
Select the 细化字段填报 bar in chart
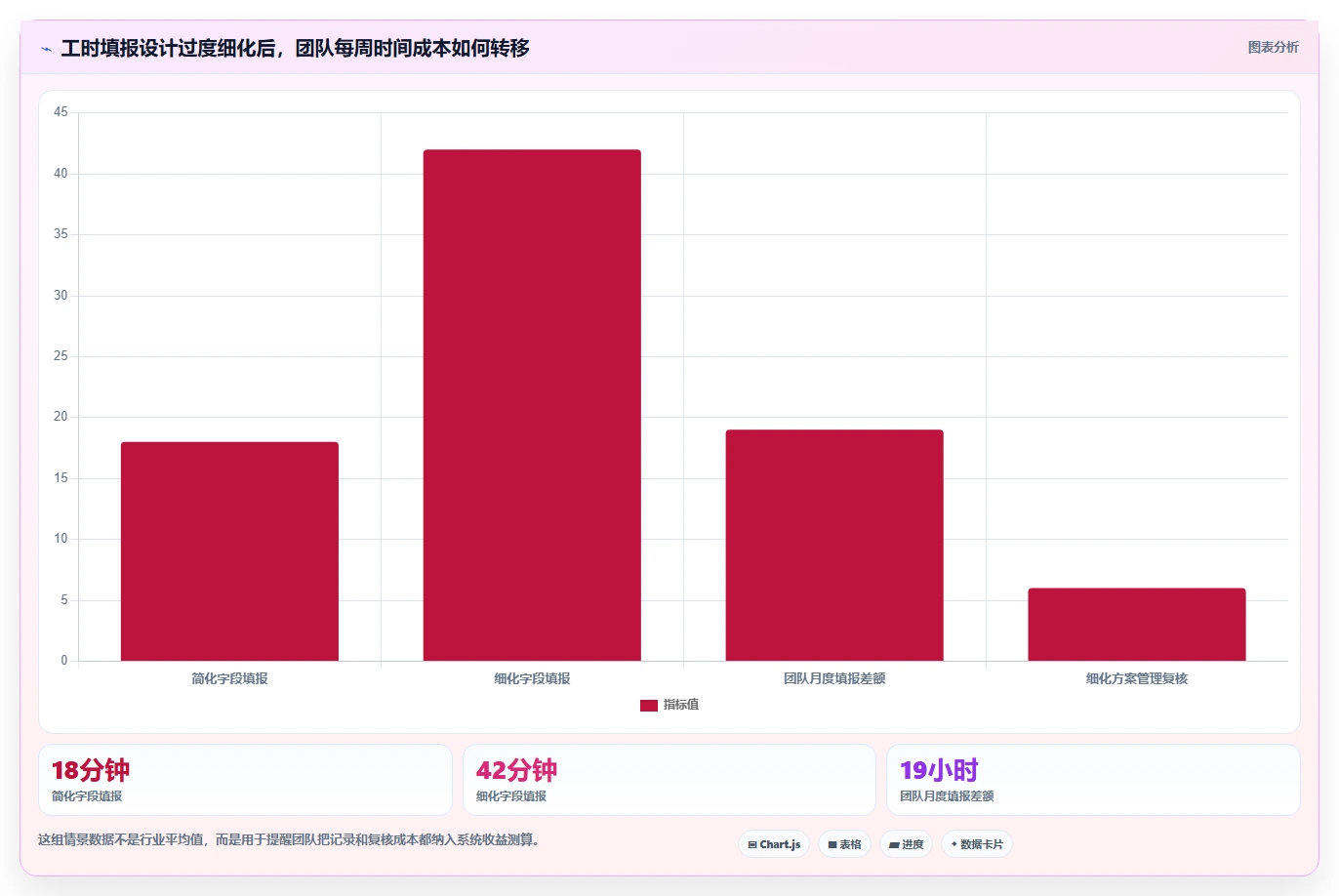click(x=532, y=405)
